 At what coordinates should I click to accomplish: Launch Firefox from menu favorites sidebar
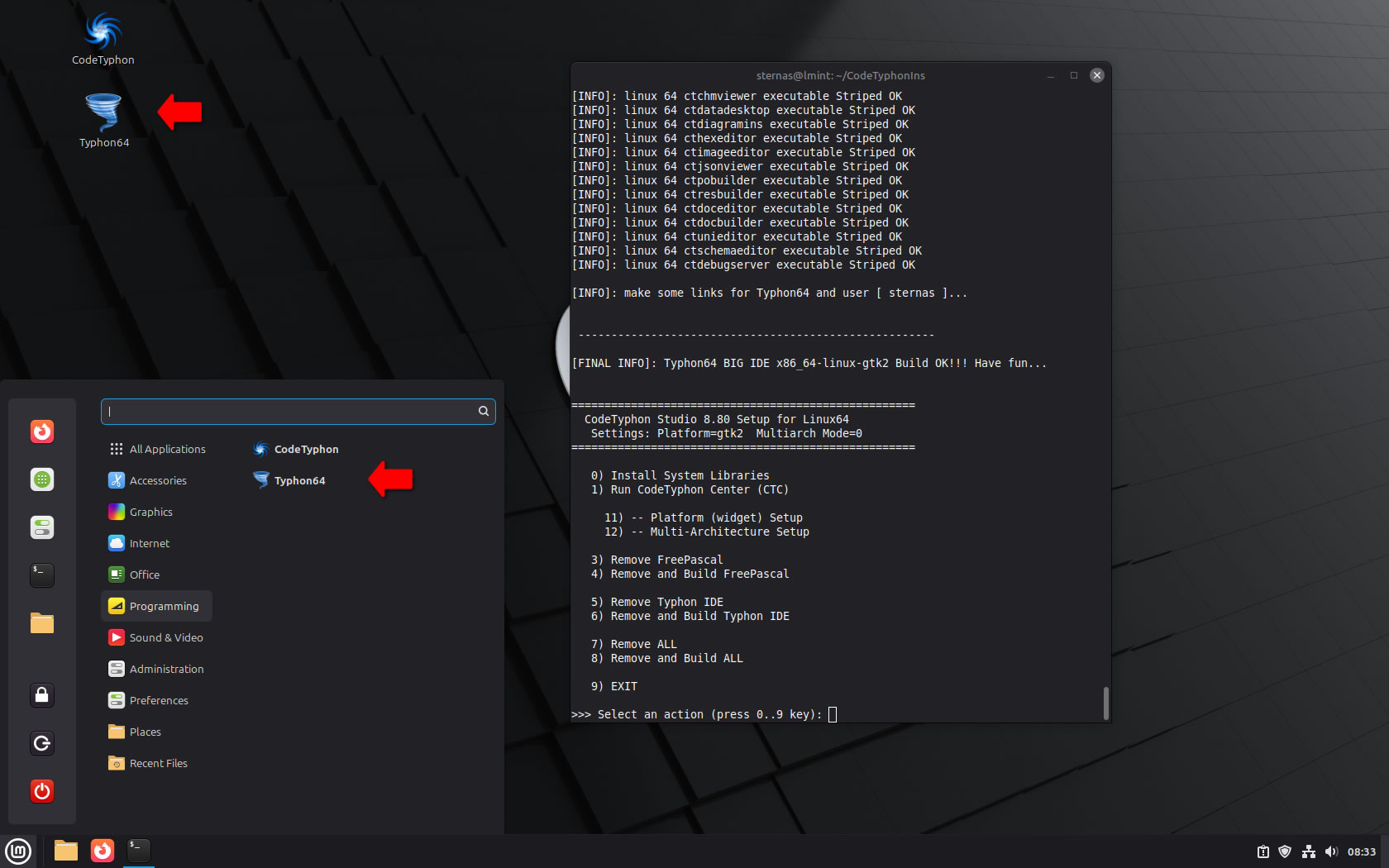[x=42, y=432]
